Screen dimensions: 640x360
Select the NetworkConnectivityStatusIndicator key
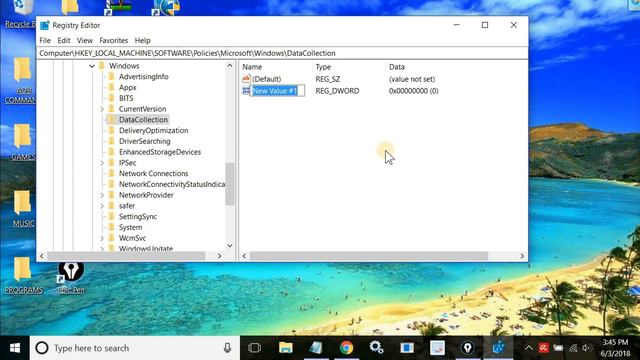point(171,184)
